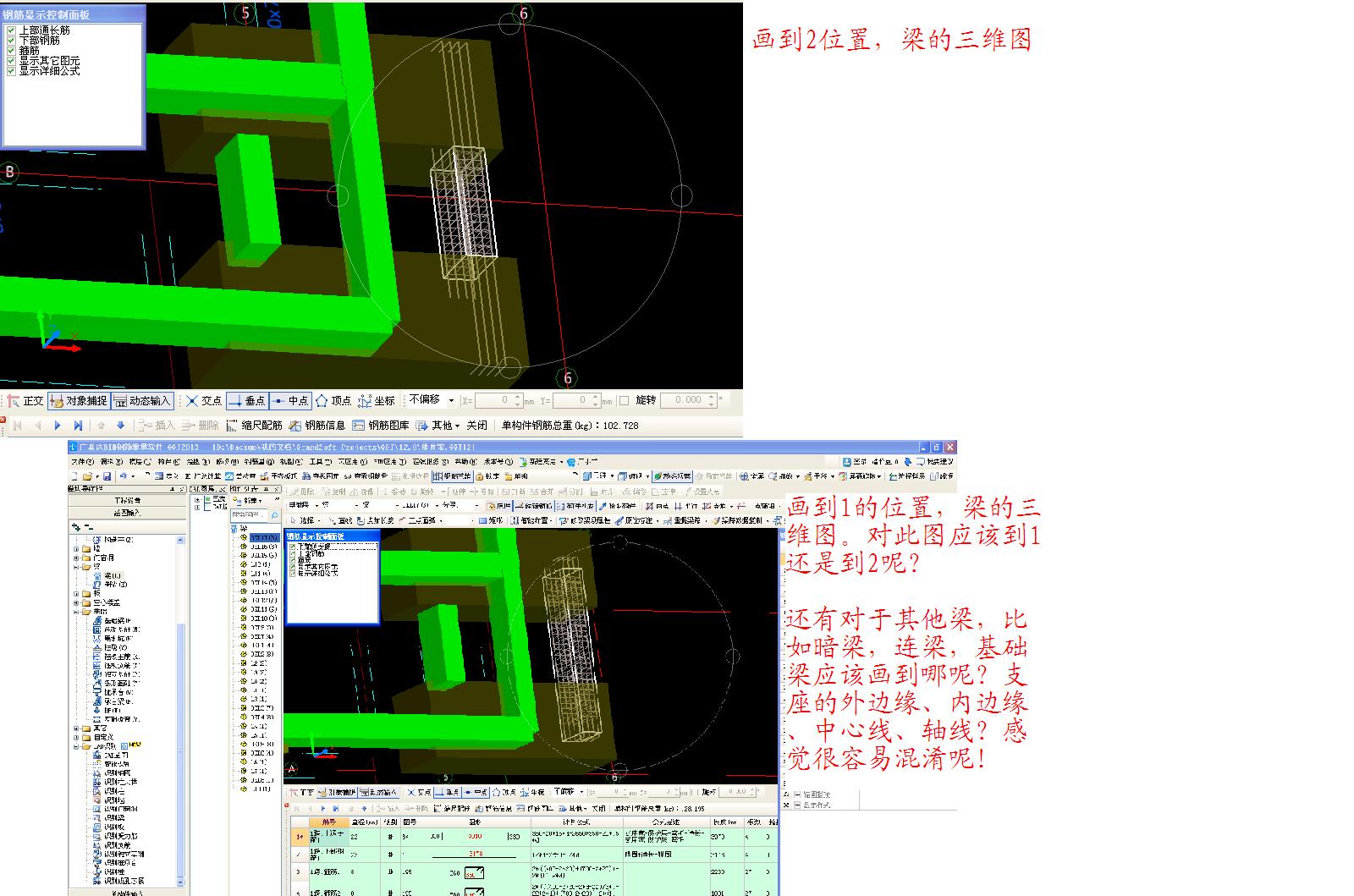Viewport: 1354px width, 896px height.
Task: Open the 其他 dropdown in top rebar toolbar
Action: 438,426
